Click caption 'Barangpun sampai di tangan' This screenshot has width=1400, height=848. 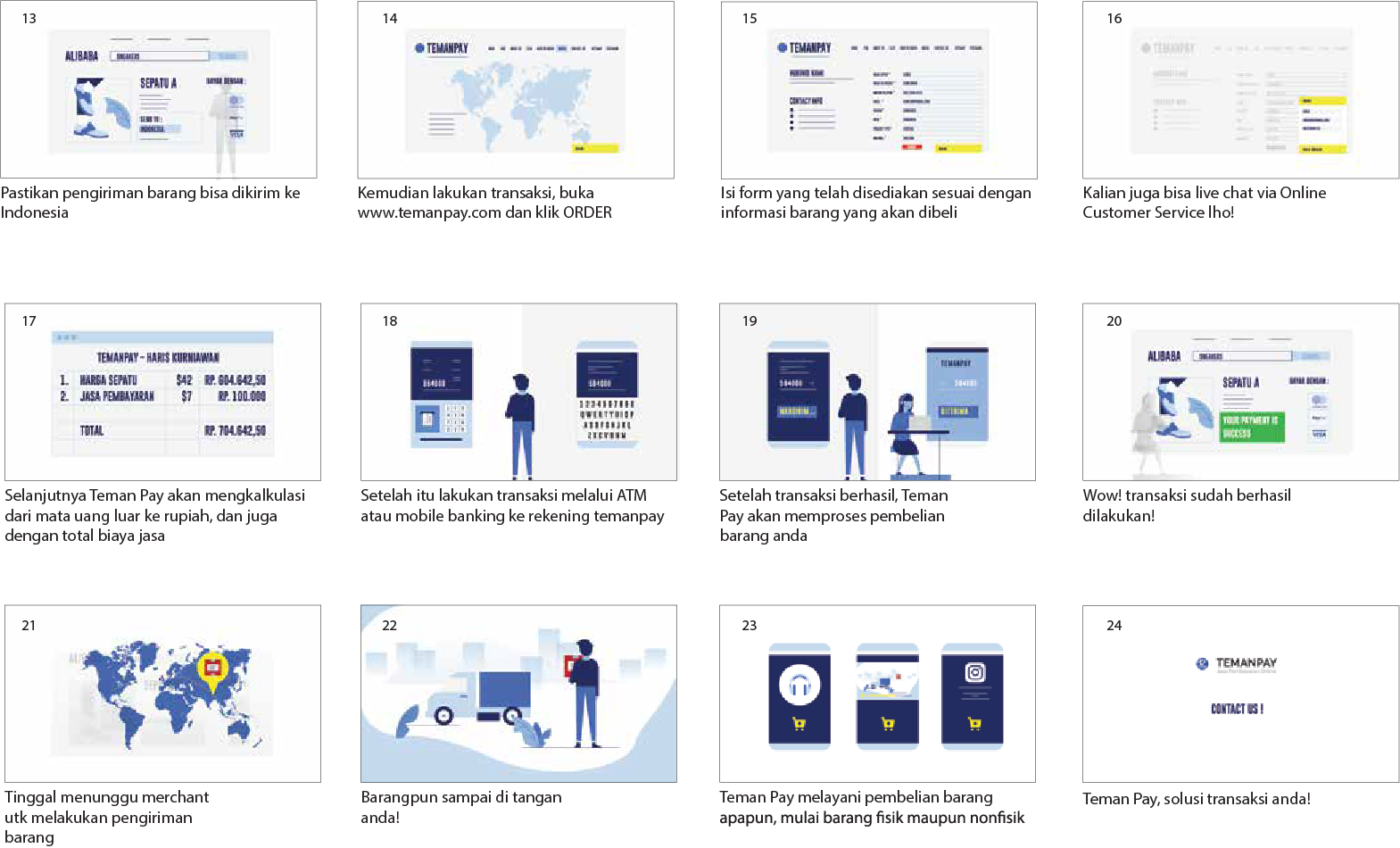coord(461,797)
